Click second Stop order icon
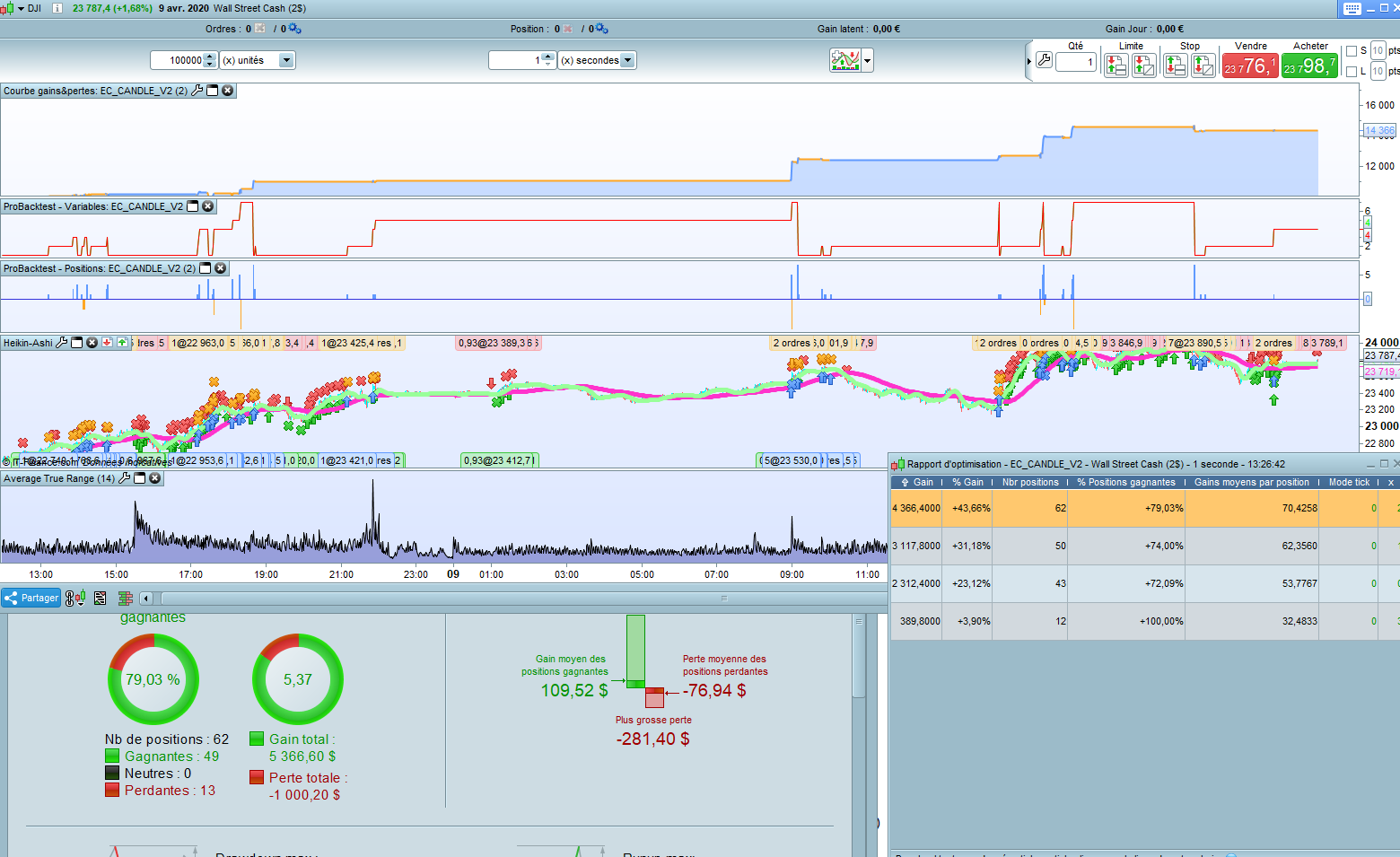Viewport: 1400px width, 857px height. (1203, 66)
